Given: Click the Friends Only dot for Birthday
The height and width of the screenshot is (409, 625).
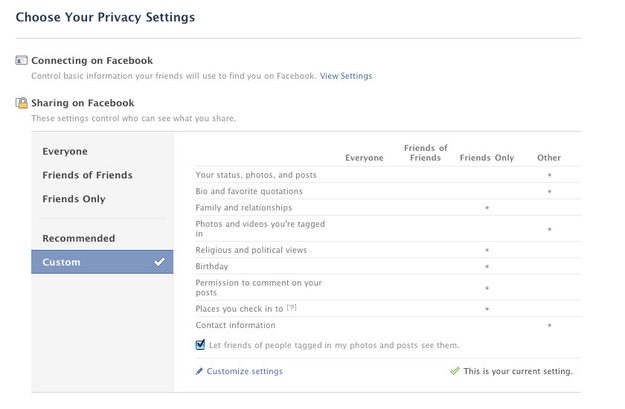Looking at the screenshot, I should 487,266.
